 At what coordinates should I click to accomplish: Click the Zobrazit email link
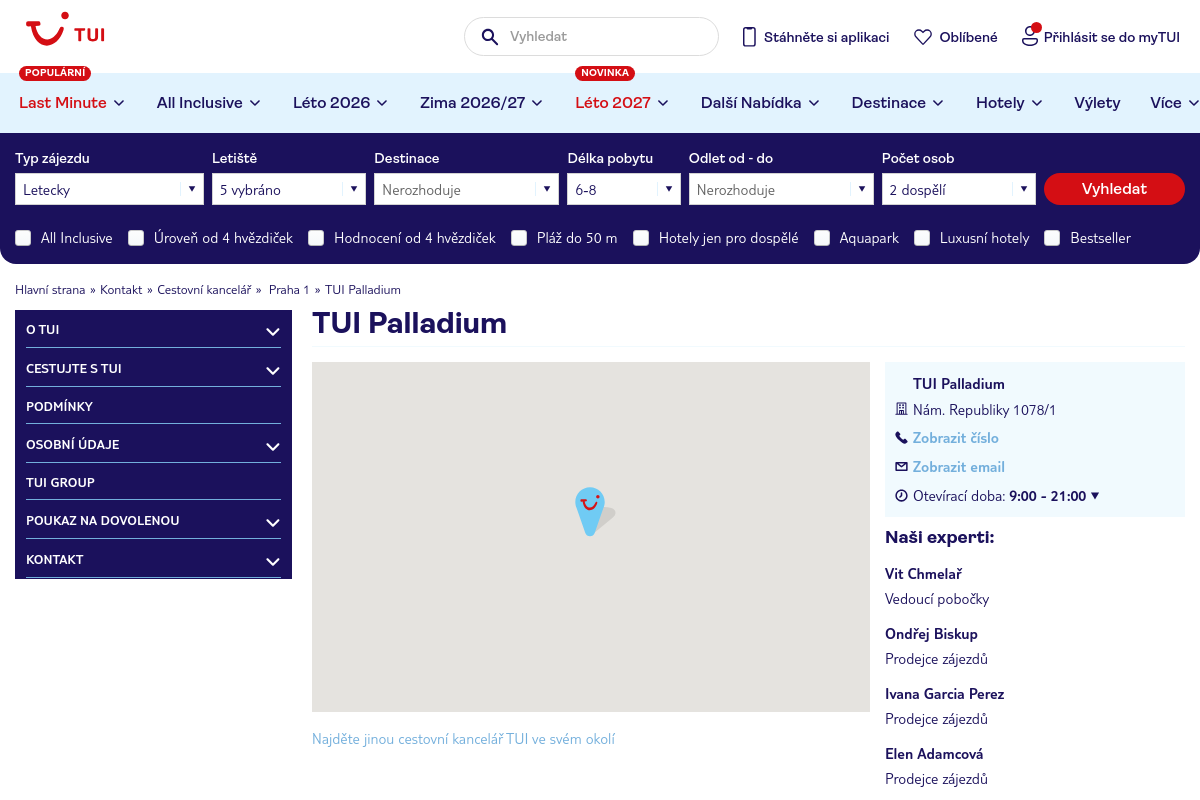(959, 467)
